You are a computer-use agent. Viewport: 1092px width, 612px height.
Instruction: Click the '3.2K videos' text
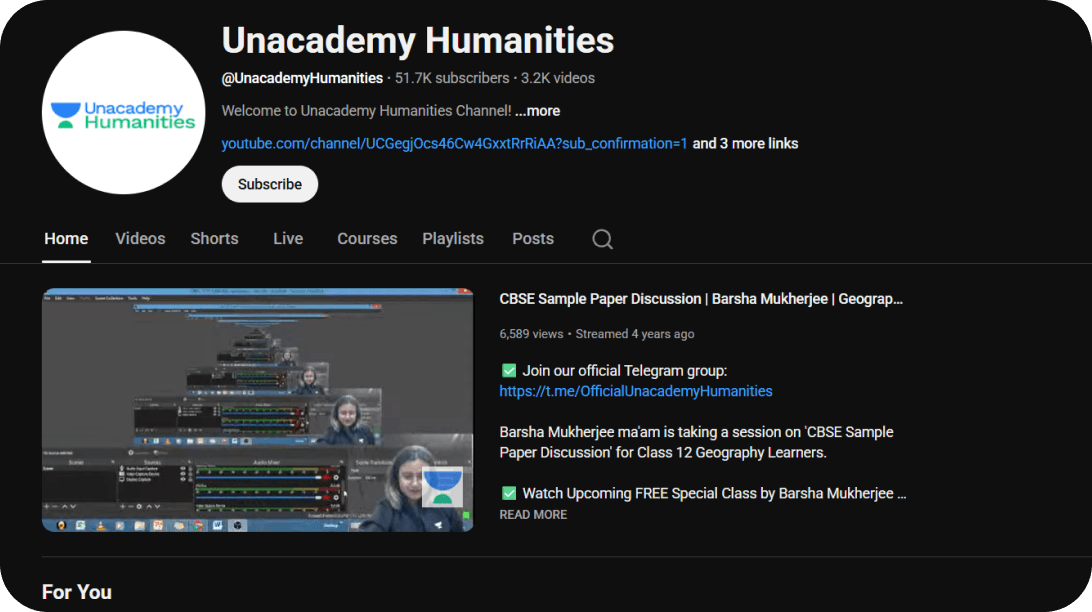pyautogui.click(x=558, y=78)
